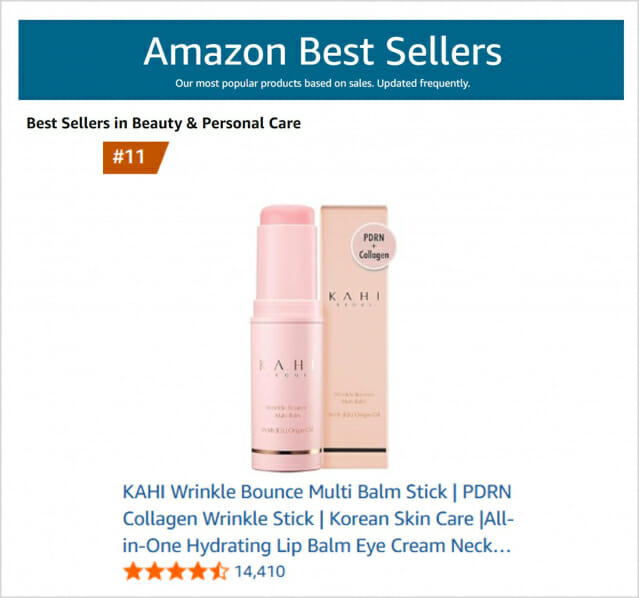Click the Amazon Best Sellers header title
The image size is (639, 598).
tap(321, 50)
